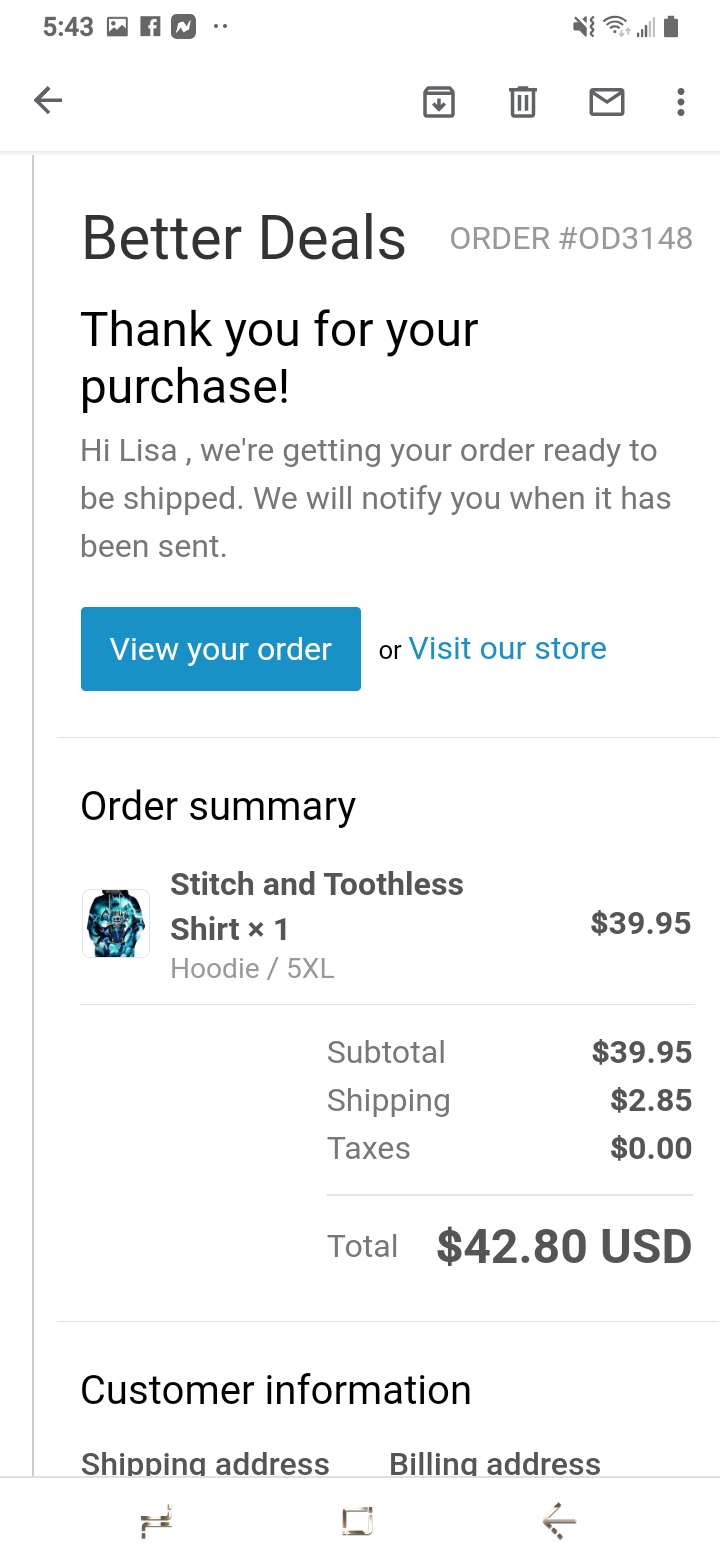Mark the email unread with the envelope icon
This screenshot has width=720, height=1560.
click(607, 102)
